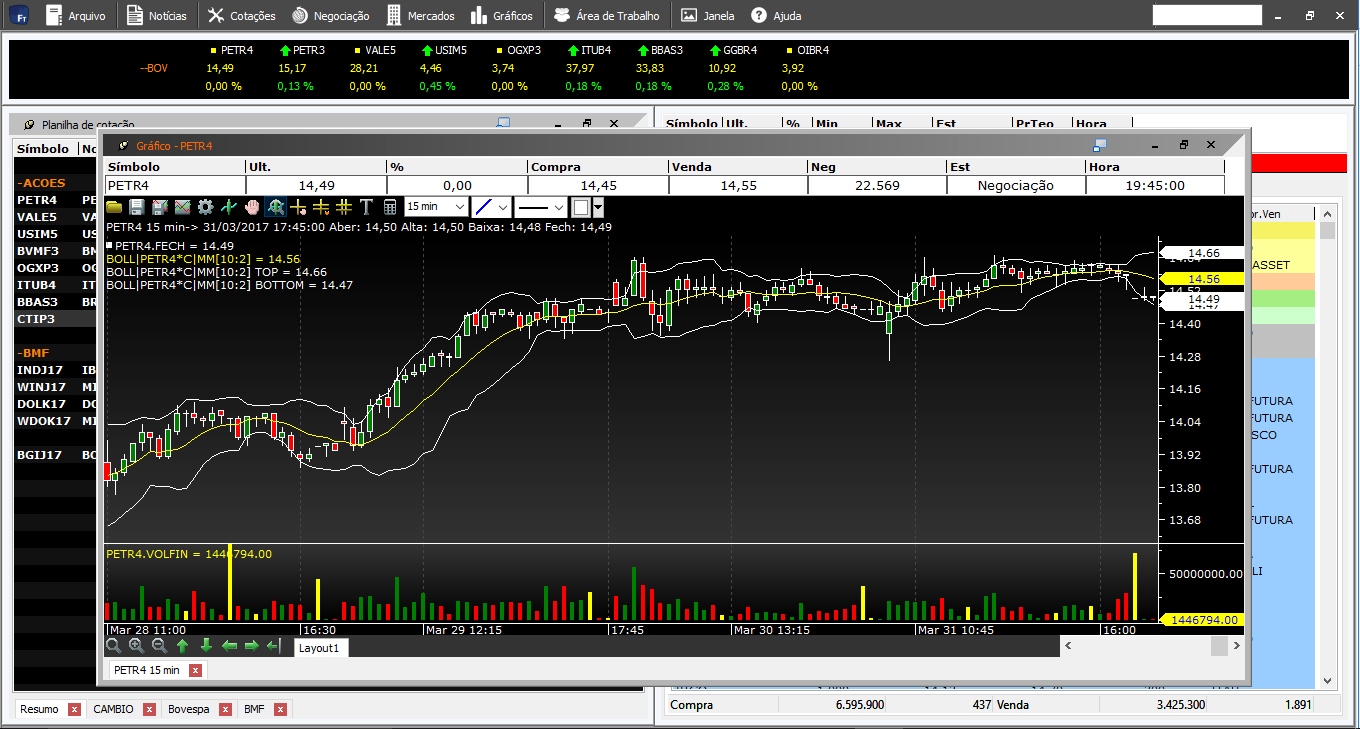Select the yellow grid lines tool
1360x729 pixels.
(x=344, y=207)
